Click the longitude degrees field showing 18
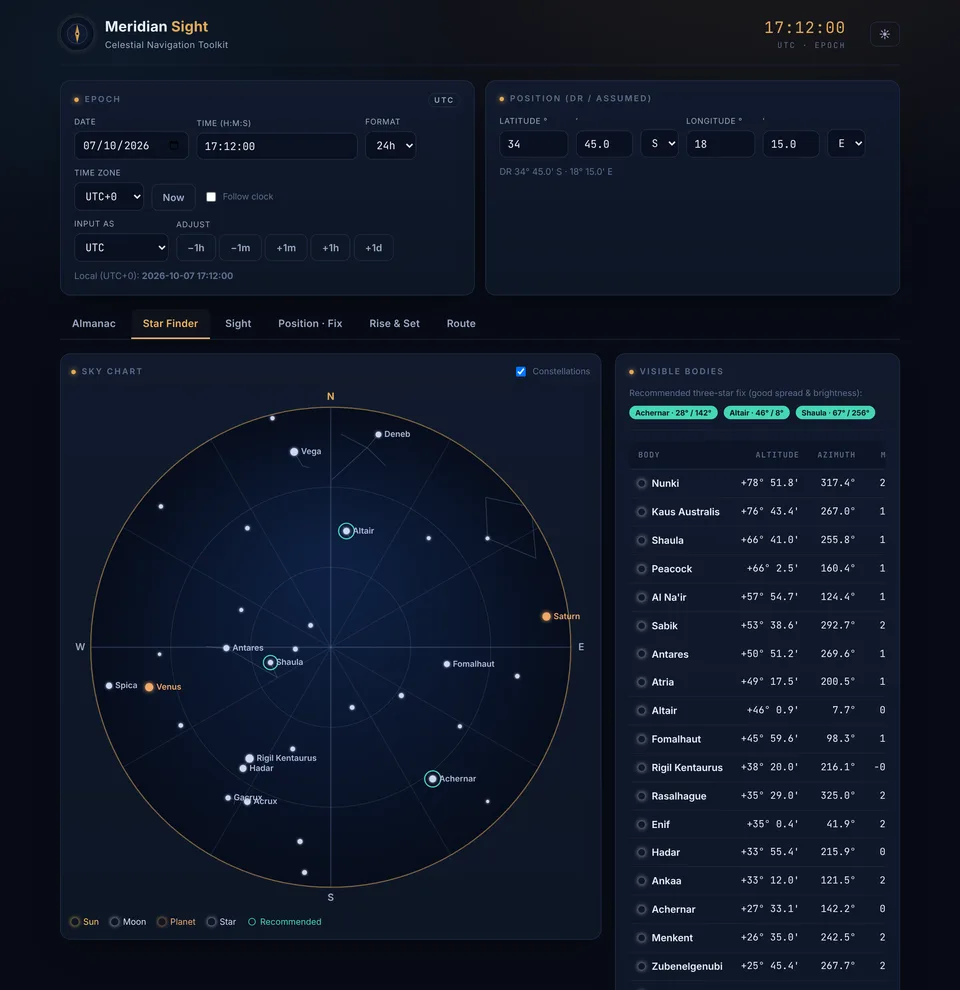 720,144
